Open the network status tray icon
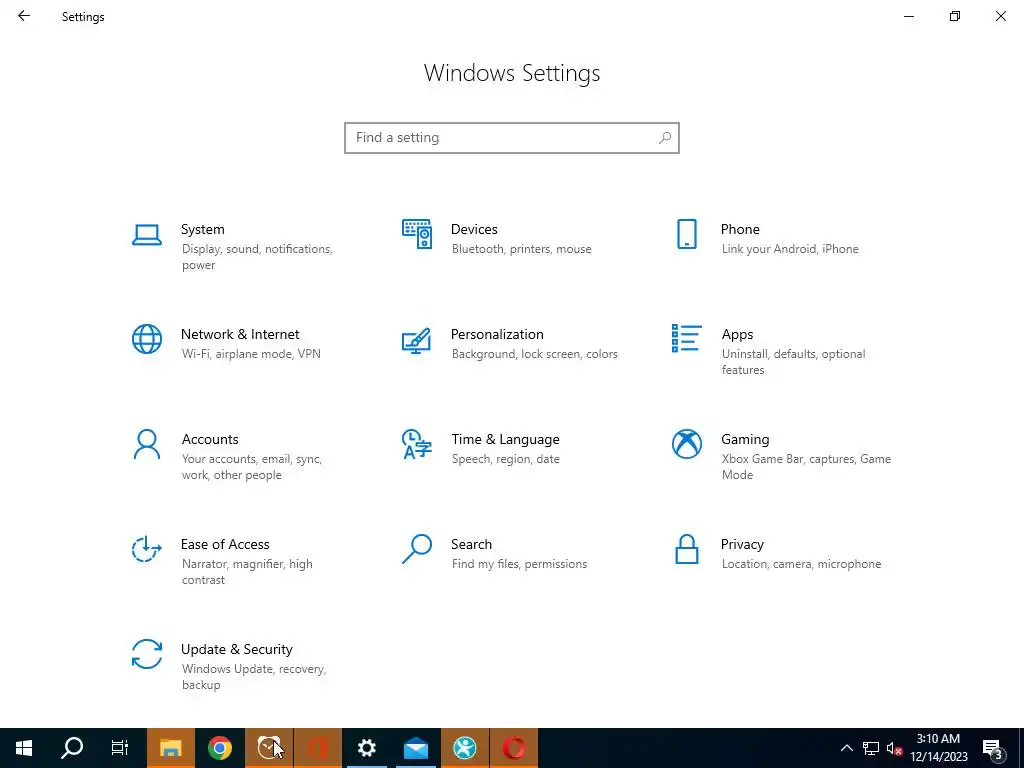This screenshot has height=768, width=1024. click(x=871, y=748)
